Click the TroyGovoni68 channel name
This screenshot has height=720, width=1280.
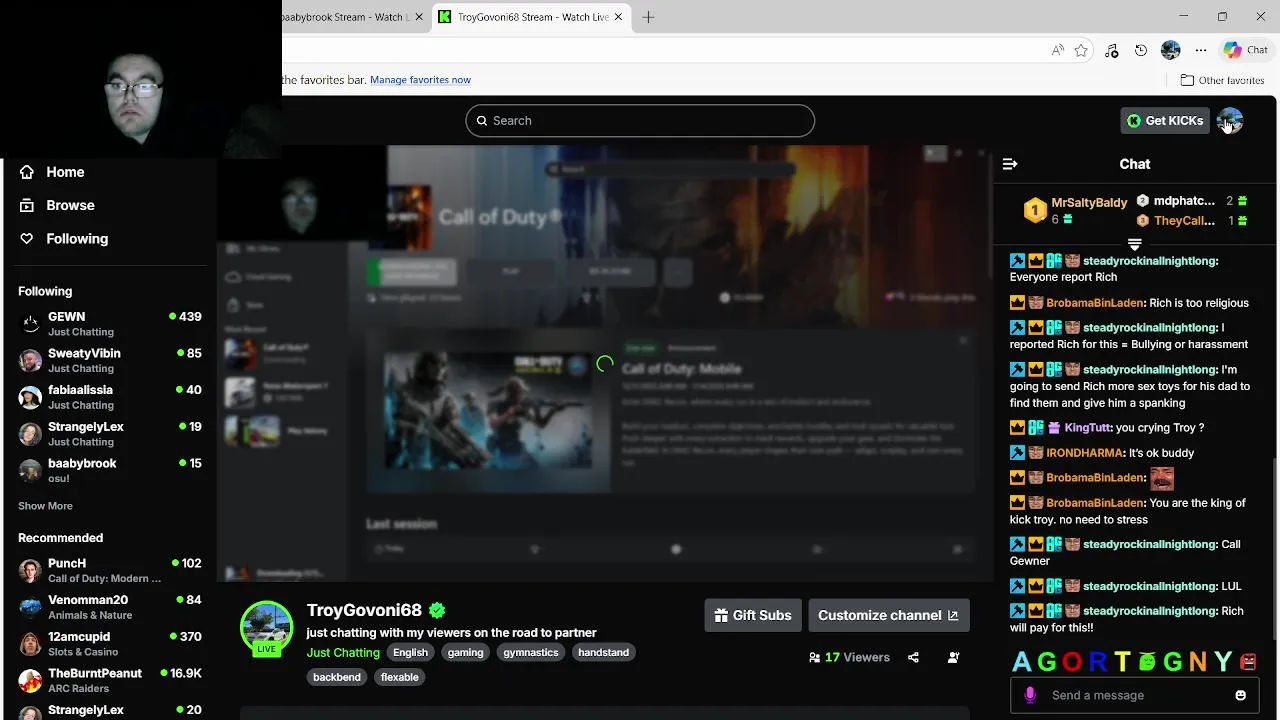[x=364, y=610]
